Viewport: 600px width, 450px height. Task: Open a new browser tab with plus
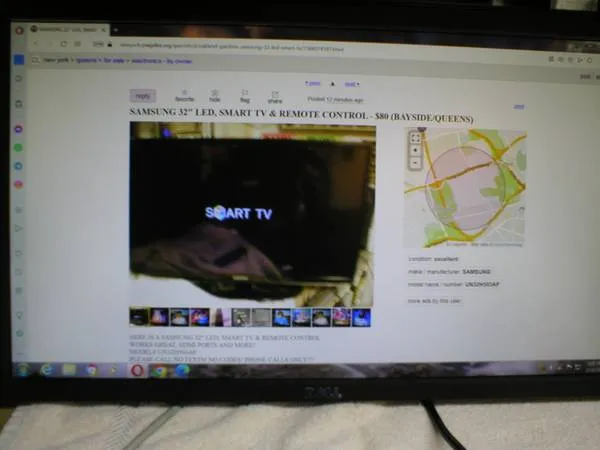pos(116,30)
